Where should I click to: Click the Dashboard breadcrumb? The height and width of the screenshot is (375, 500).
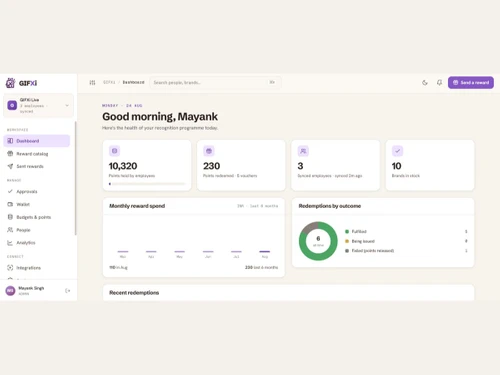133,82
